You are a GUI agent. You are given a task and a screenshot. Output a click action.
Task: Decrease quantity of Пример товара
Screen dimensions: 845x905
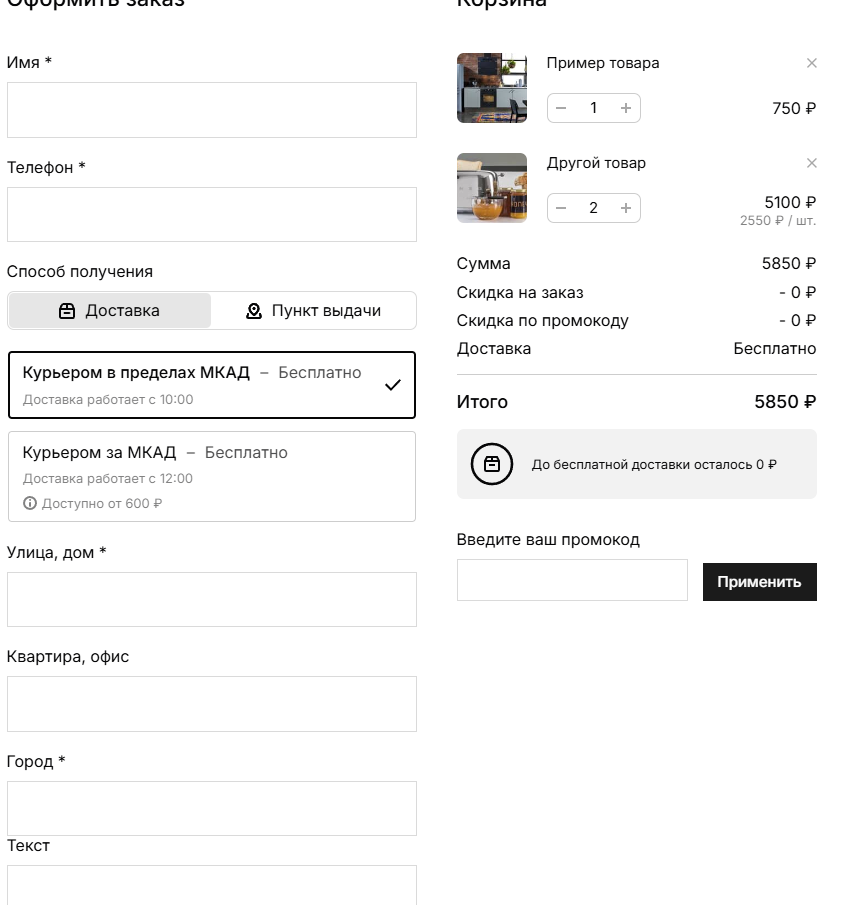click(561, 108)
